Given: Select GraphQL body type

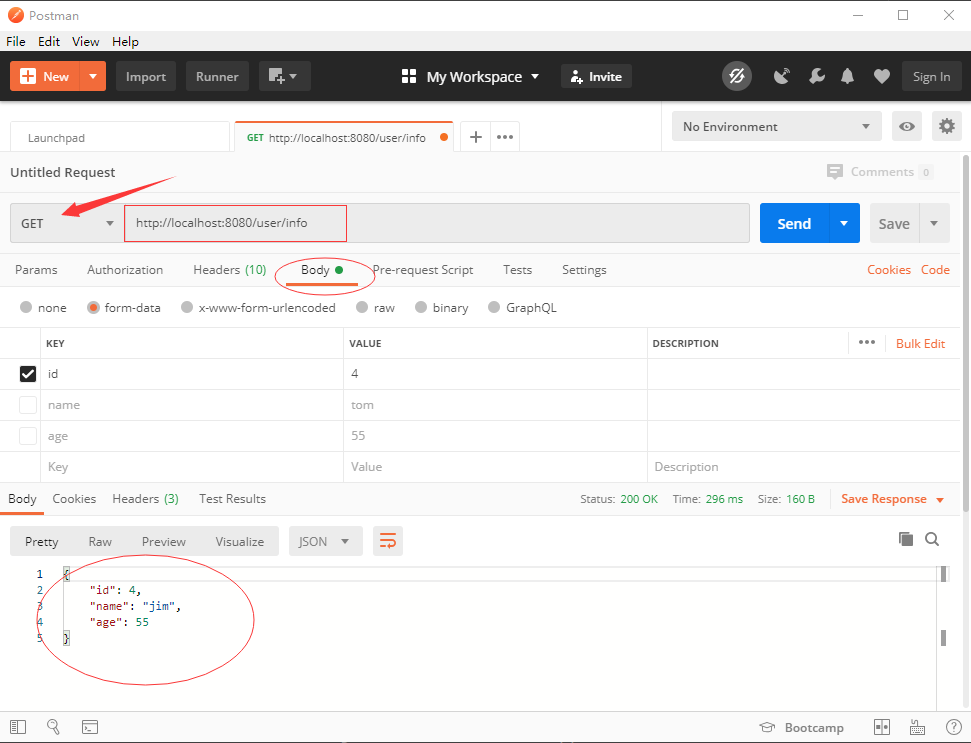Looking at the screenshot, I should (x=494, y=307).
